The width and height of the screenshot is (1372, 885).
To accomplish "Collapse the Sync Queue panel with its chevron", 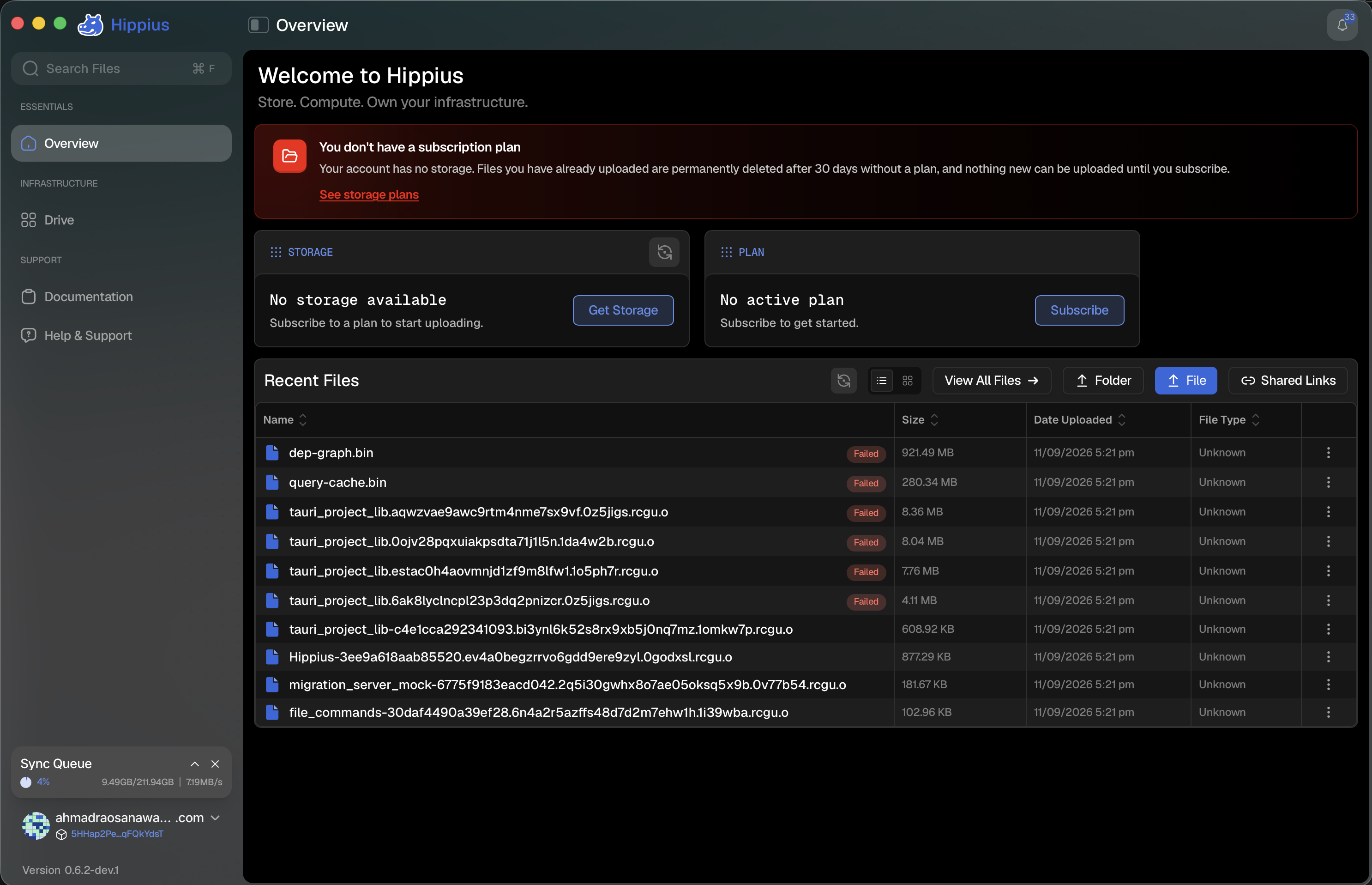I will tap(195, 764).
